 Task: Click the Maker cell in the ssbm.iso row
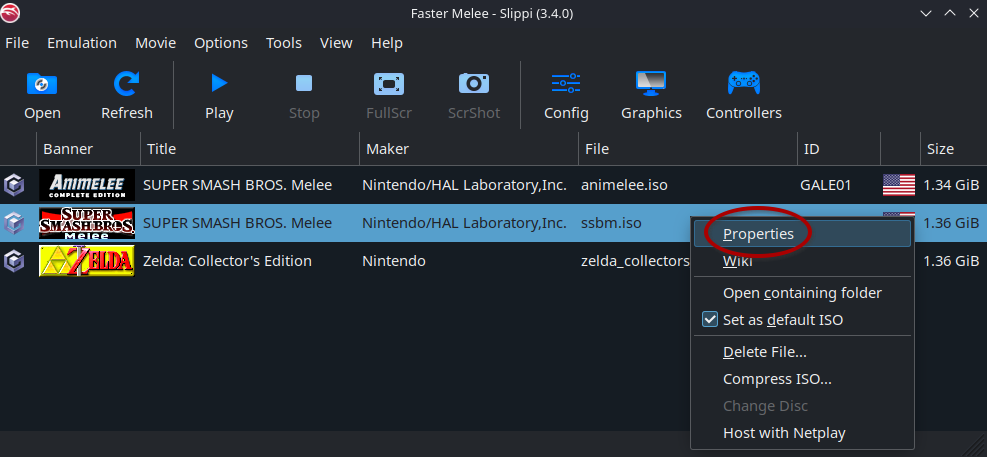(x=465, y=223)
